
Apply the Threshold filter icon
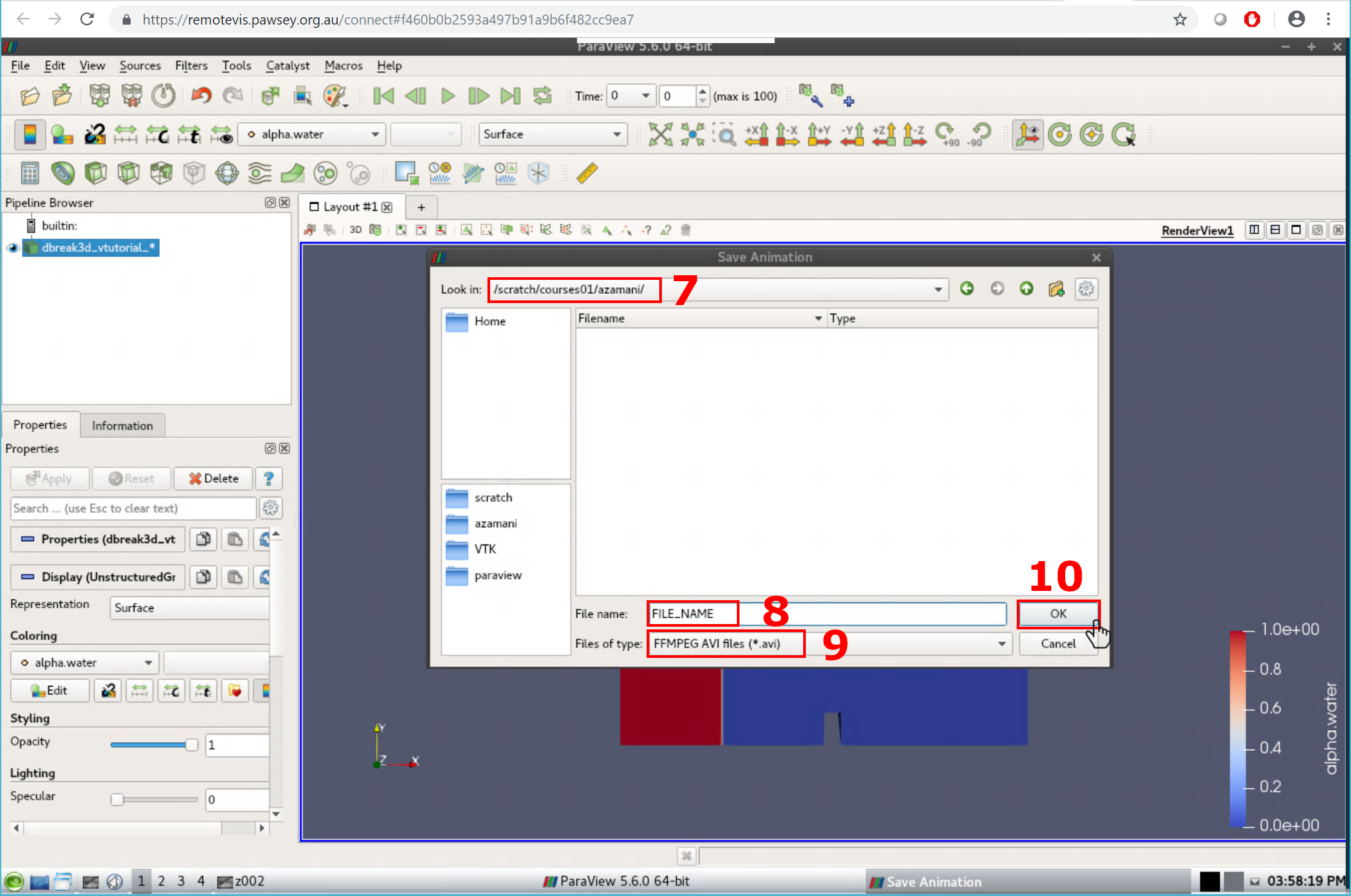[161, 173]
